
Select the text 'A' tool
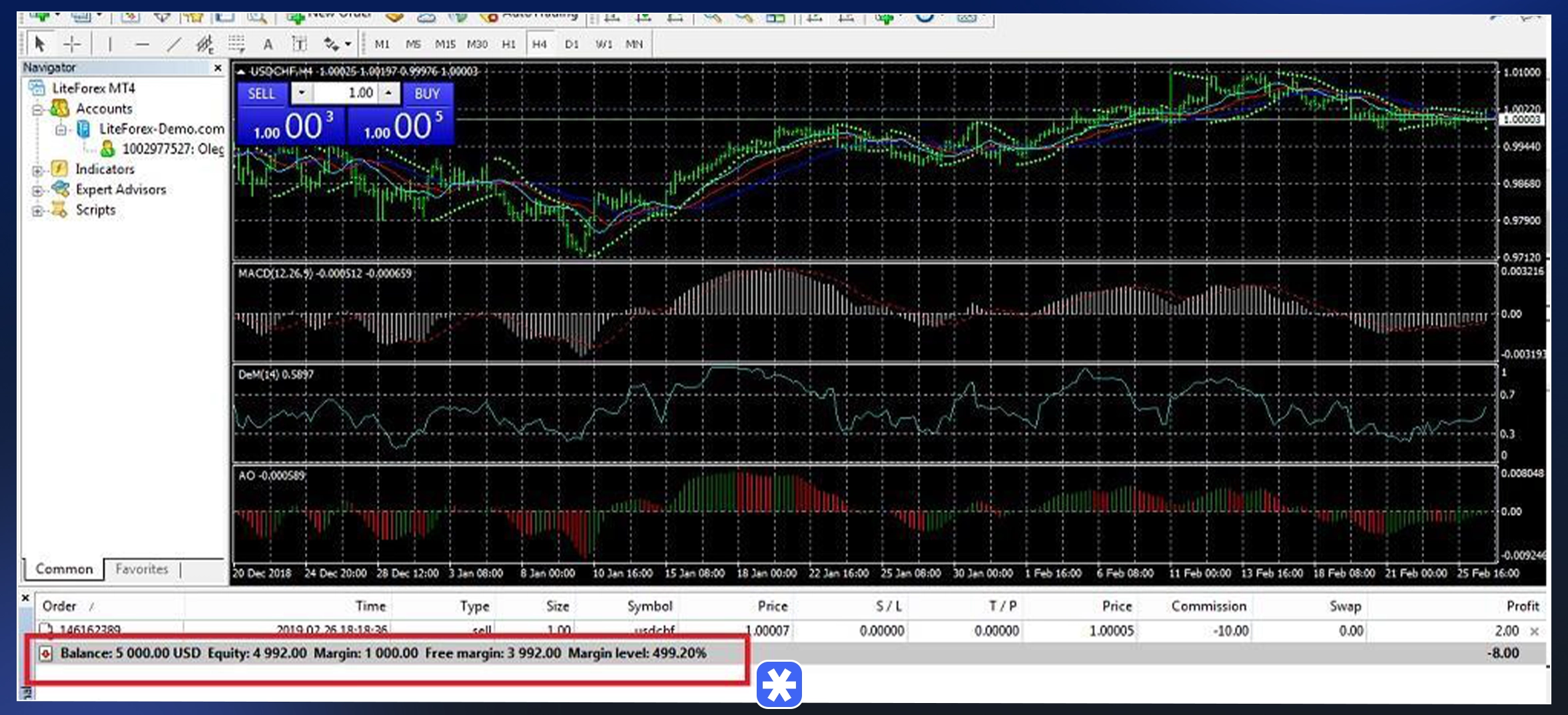pos(268,45)
